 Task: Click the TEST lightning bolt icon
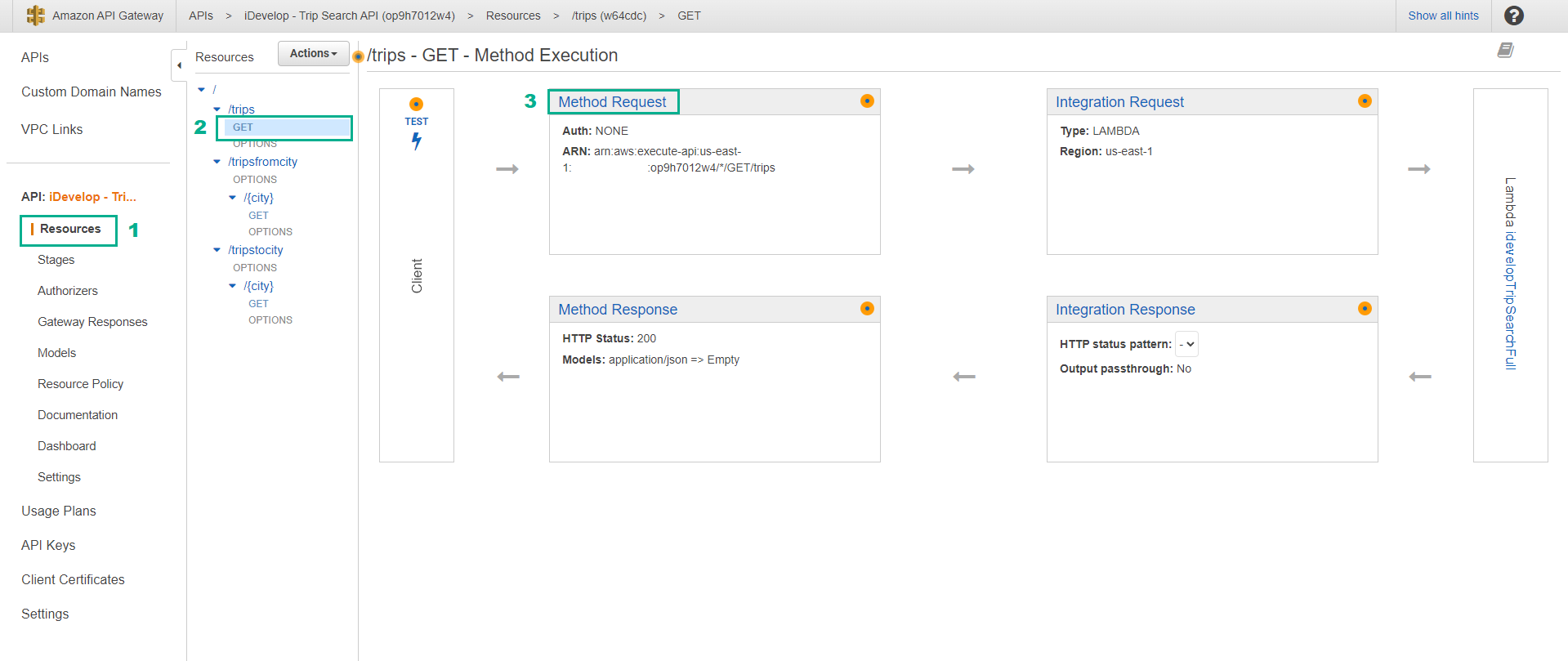tap(417, 141)
